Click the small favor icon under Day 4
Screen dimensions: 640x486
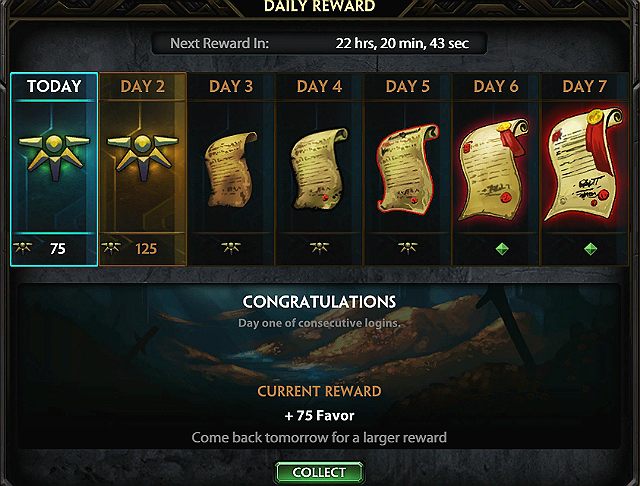(319, 248)
